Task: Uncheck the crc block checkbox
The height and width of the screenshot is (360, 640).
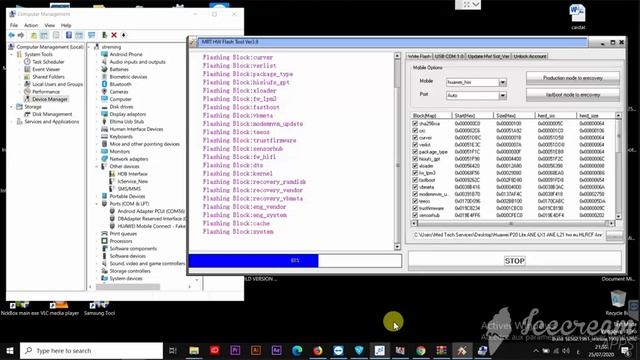Action: coord(415,131)
